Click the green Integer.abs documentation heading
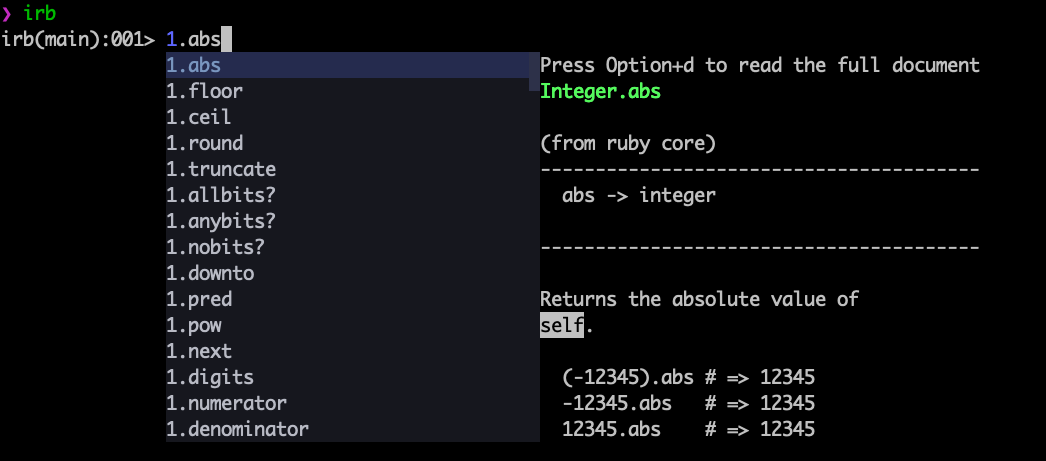This screenshot has height=461, width=1046. click(600, 91)
